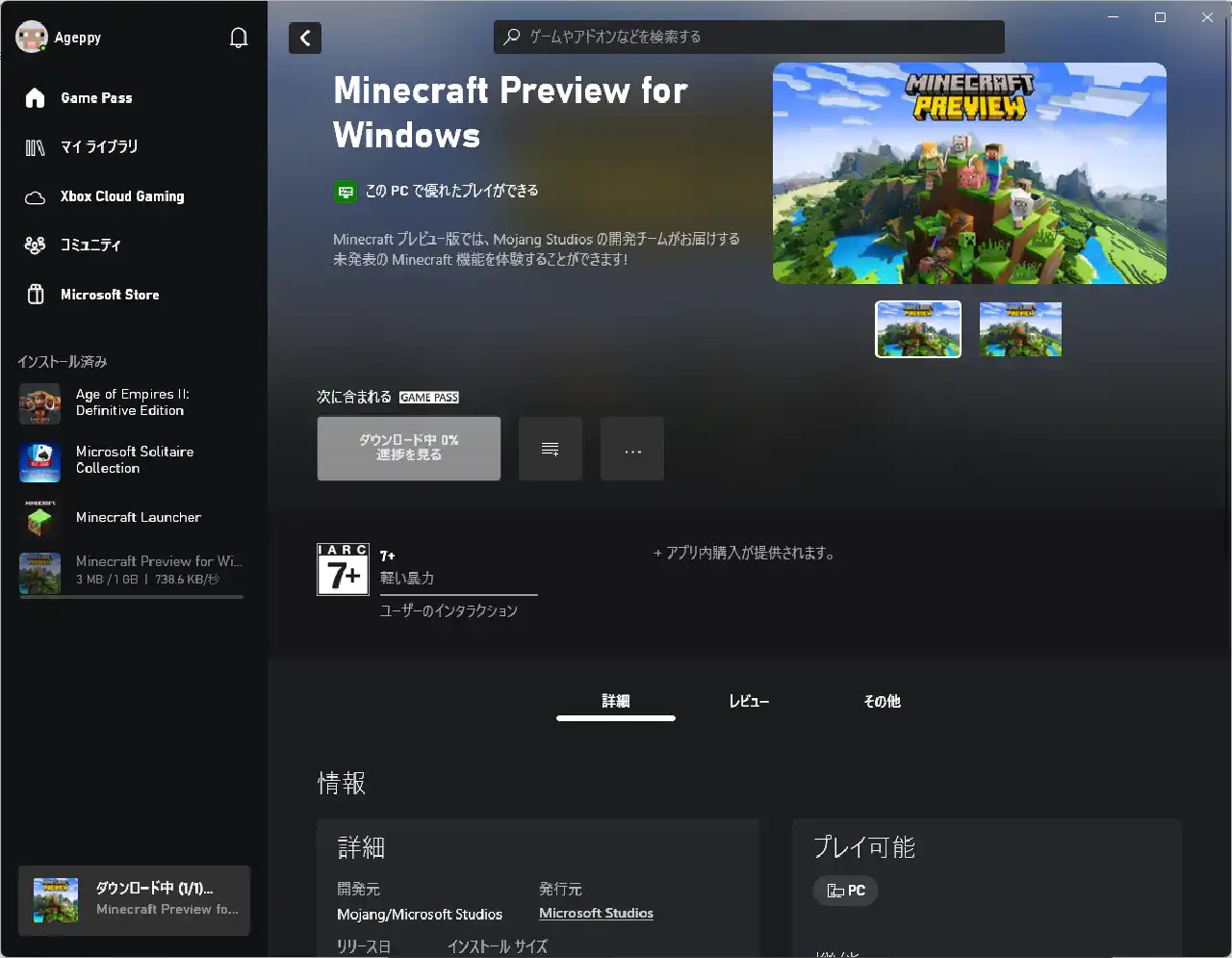Open the download status panel ダウンロード中 (1/1)

point(134,900)
